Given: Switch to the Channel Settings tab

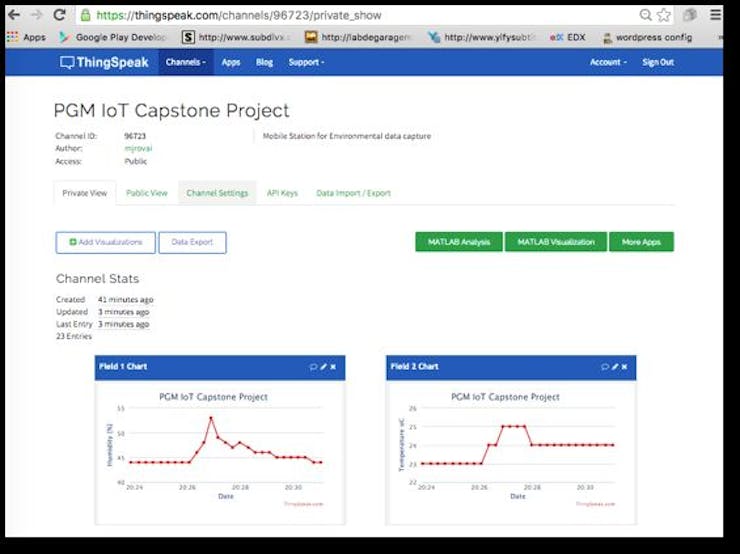Looking at the screenshot, I should pos(217,193).
